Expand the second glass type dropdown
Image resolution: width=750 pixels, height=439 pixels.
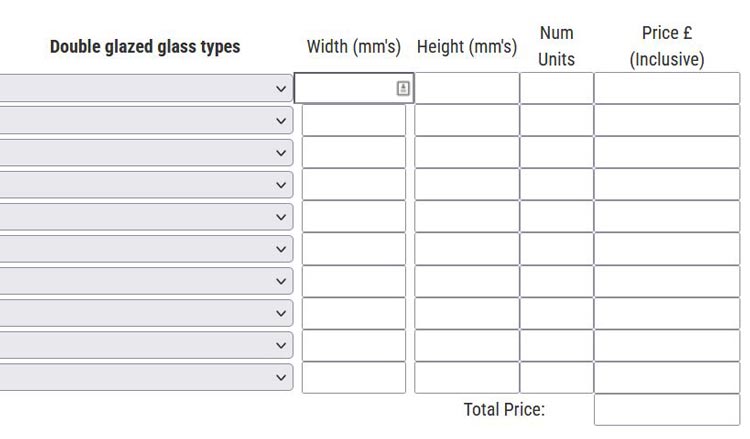146,121
